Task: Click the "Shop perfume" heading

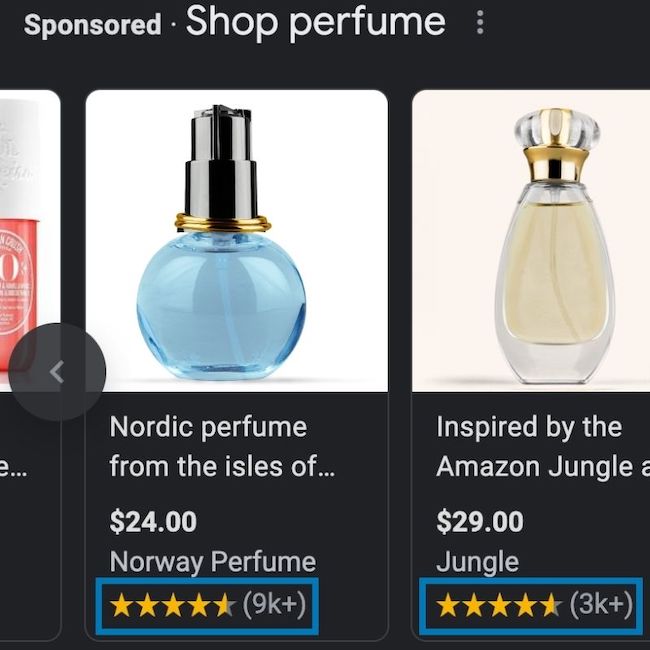Action: [x=315, y=22]
